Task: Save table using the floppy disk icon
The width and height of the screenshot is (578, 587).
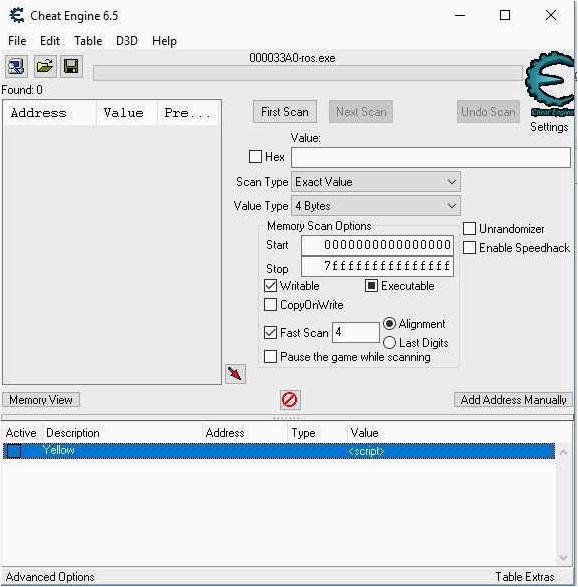Action: click(71, 67)
